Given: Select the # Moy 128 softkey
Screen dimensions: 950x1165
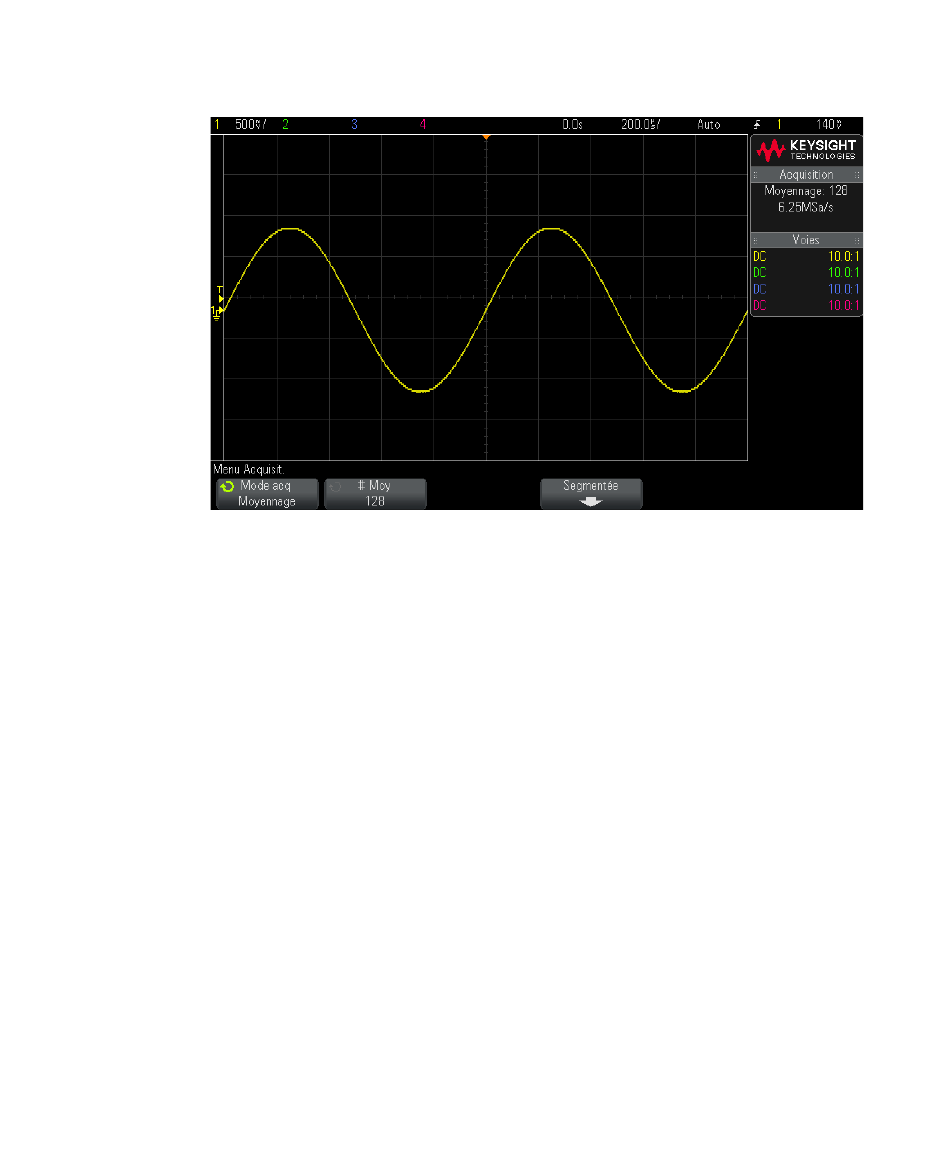Looking at the screenshot, I should click(375, 493).
